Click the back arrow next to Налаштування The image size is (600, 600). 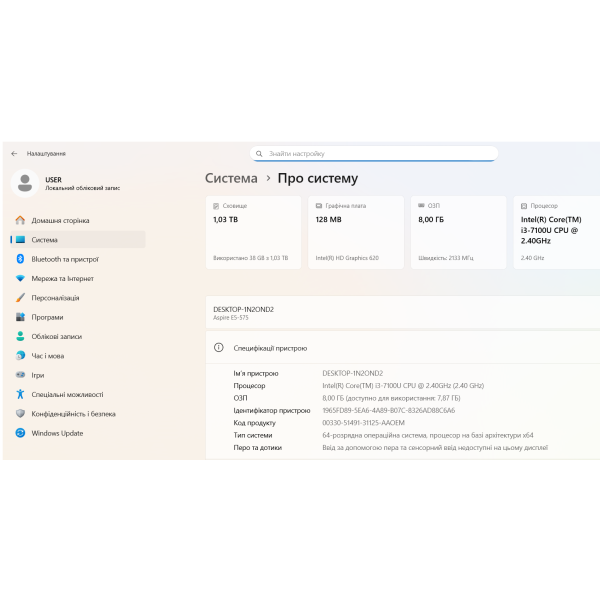coord(14,153)
